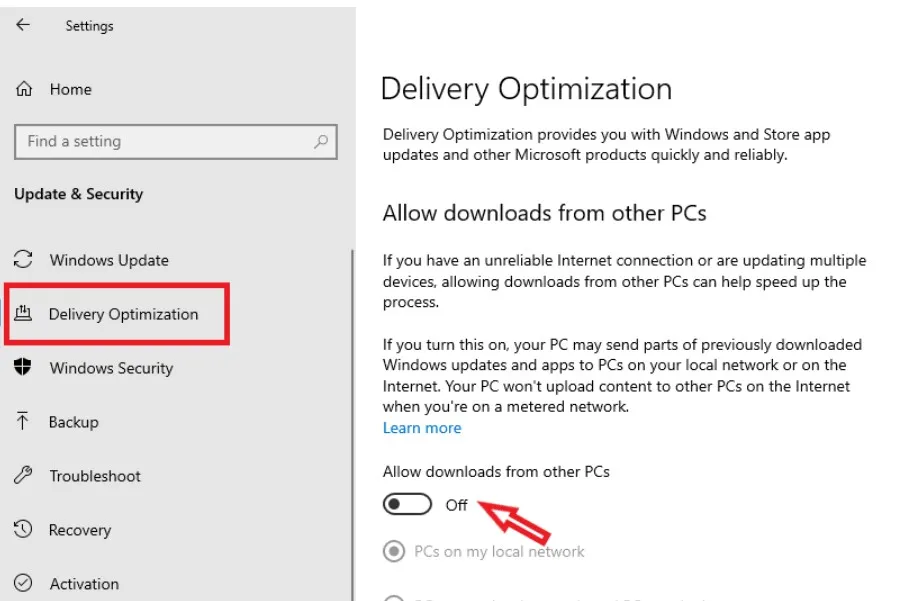Focus the Find a setting box

click(160, 142)
